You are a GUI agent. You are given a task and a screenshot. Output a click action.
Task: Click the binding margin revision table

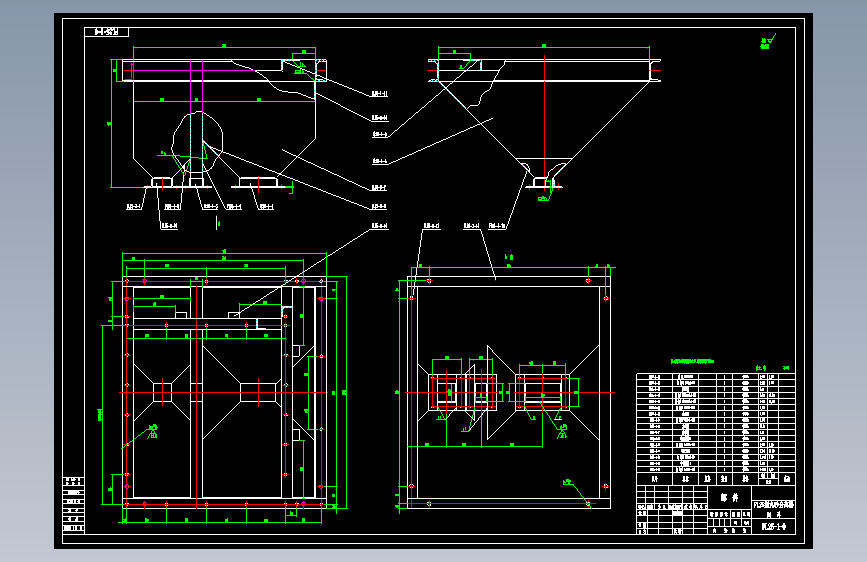[x=74, y=504]
